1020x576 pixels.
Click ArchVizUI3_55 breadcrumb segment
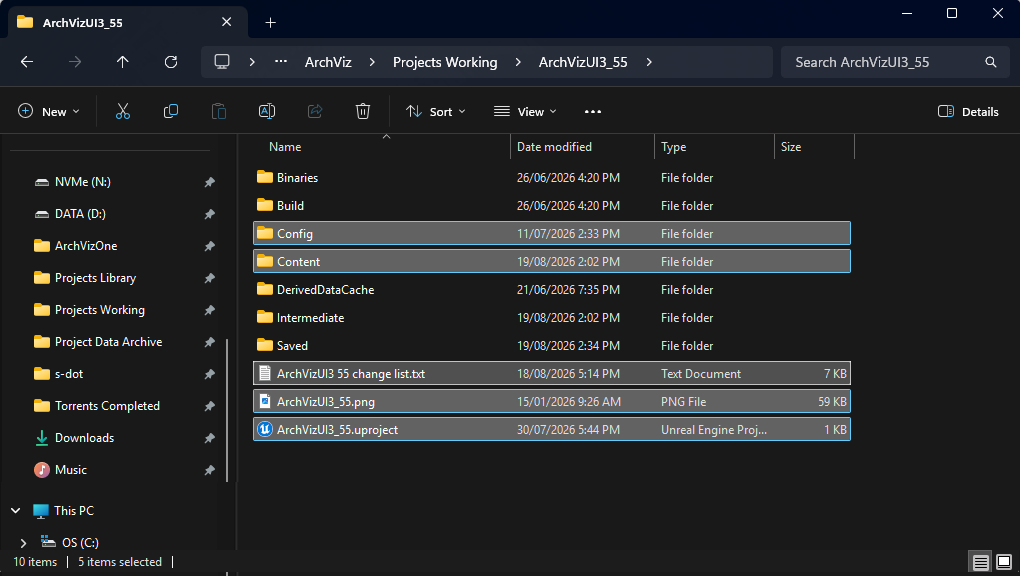583,62
